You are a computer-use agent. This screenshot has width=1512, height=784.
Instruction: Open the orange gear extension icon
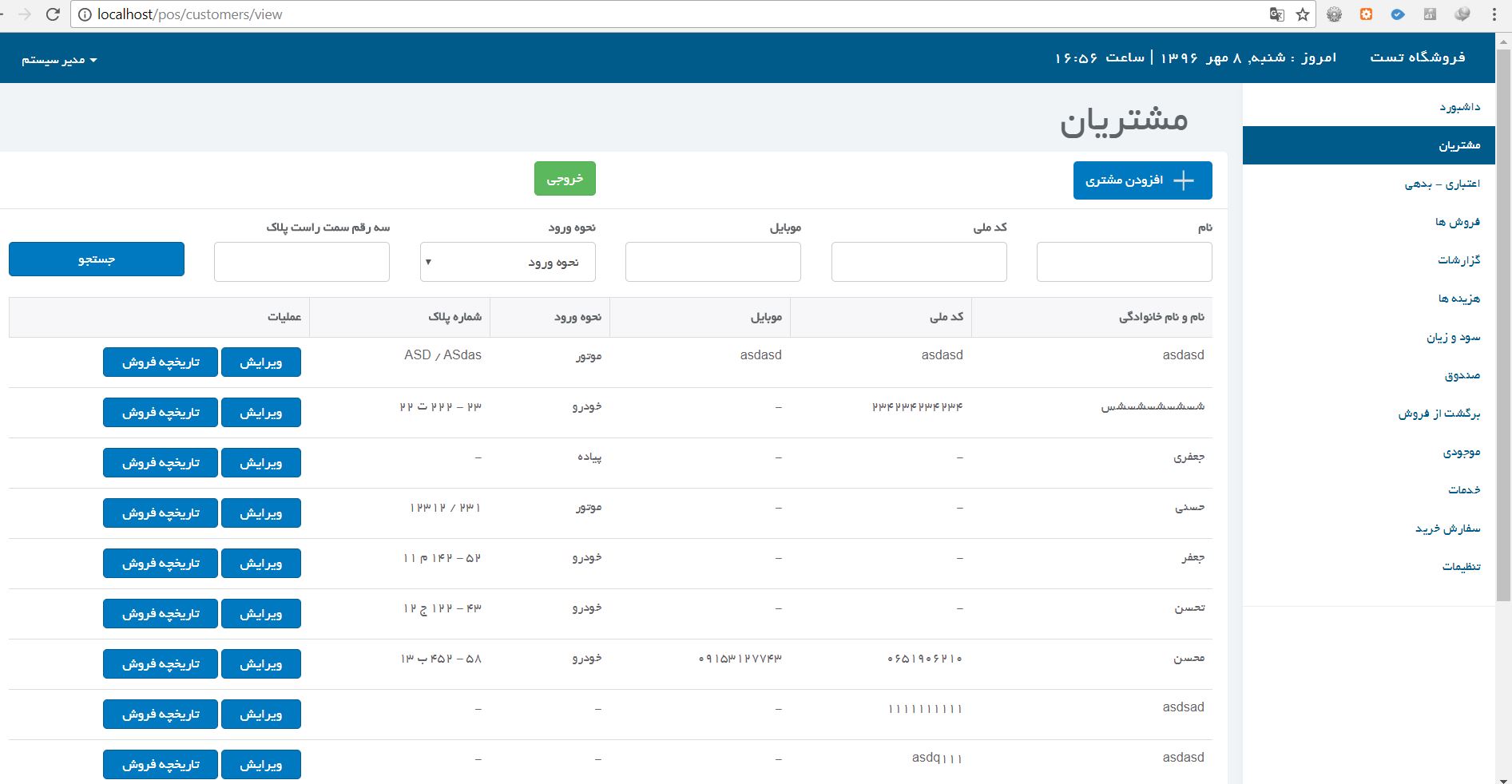1367,14
